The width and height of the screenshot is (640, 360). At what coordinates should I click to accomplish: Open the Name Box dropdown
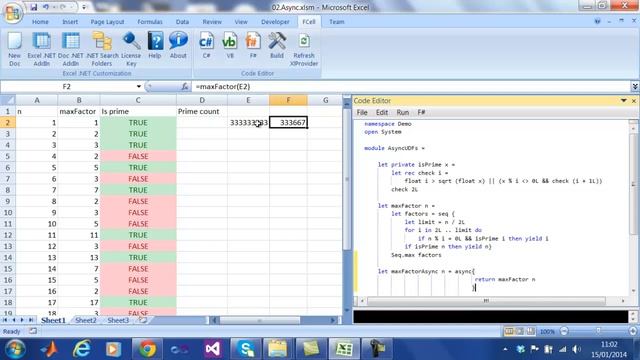[139, 87]
